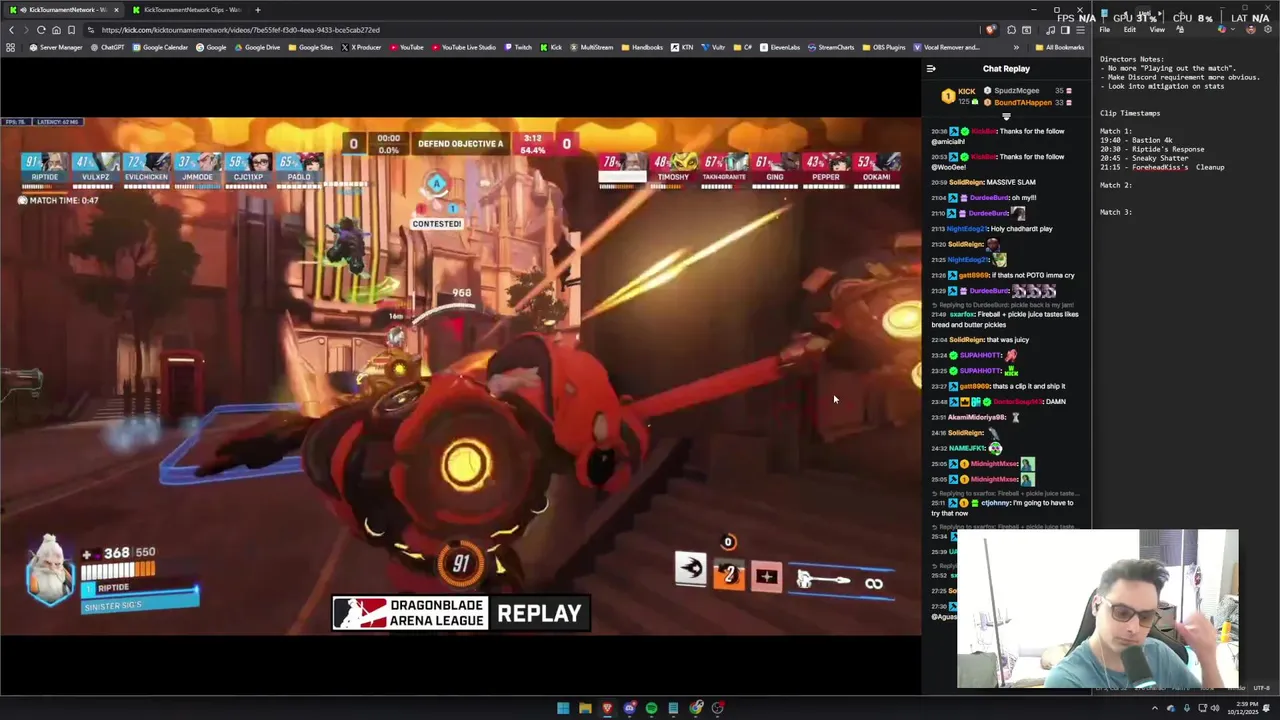Screen dimensions: 1280x720
Task: Expand the Handbooks bookmark folder
Action: [x=642, y=47]
